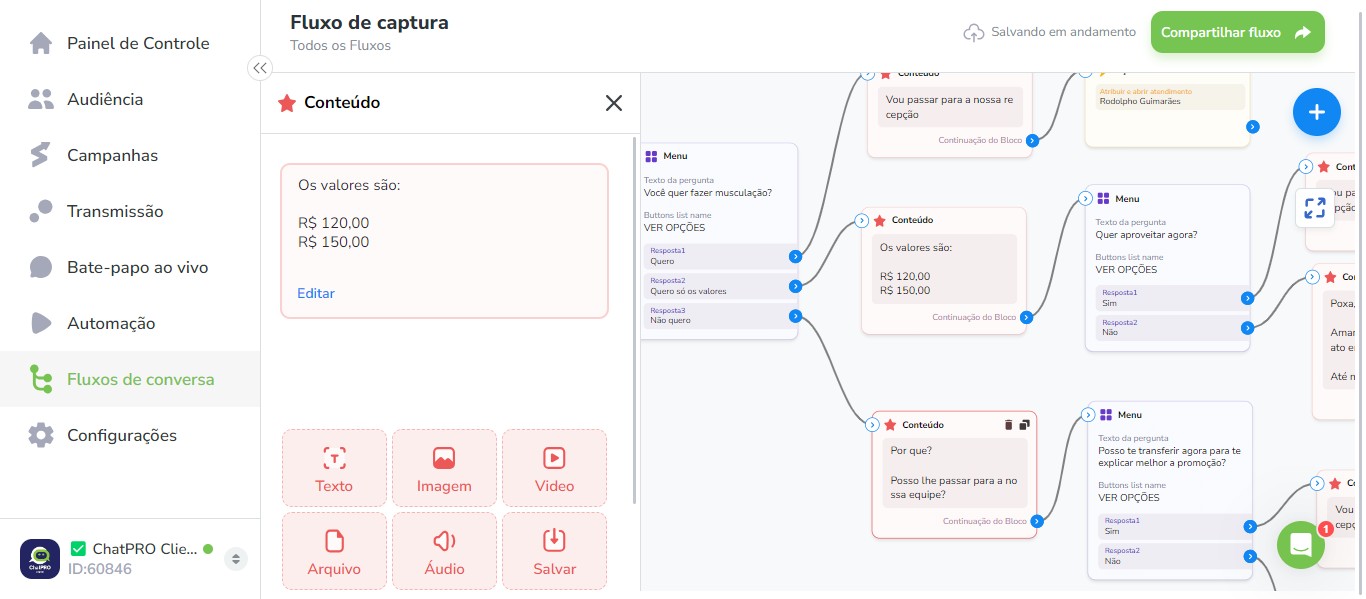Click Sim output connector in 'Posso te transferir' menu
1366x599 pixels.
(x=1250, y=527)
